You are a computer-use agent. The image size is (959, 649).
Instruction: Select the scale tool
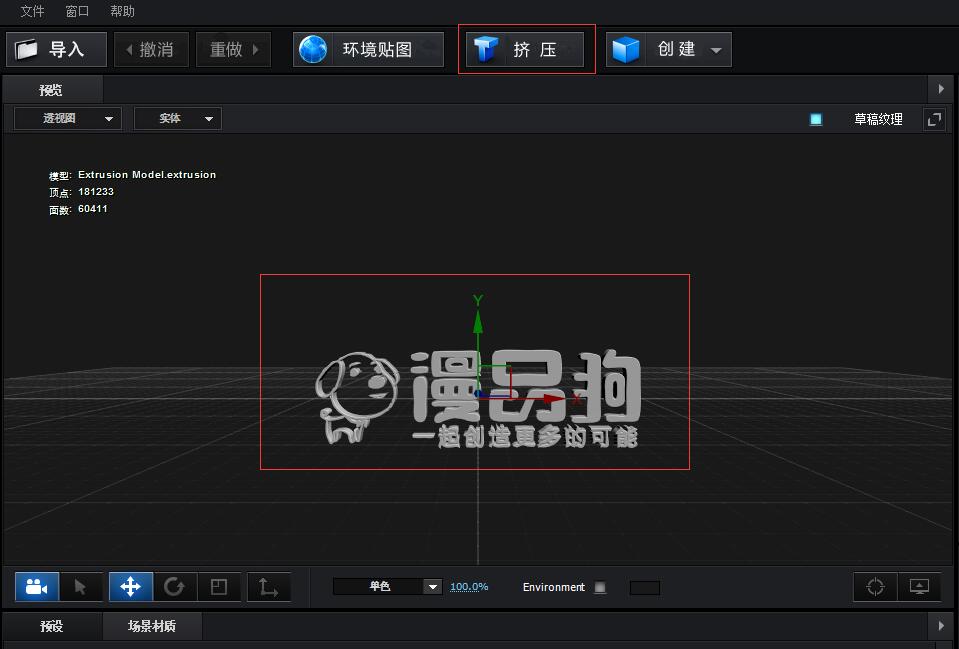(219, 587)
